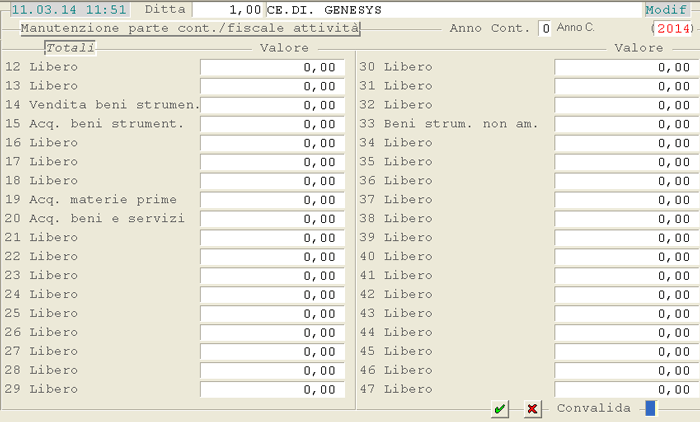Select the Beni strum. non am. value field
Screen dimensions: 700x422
point(626,124)
